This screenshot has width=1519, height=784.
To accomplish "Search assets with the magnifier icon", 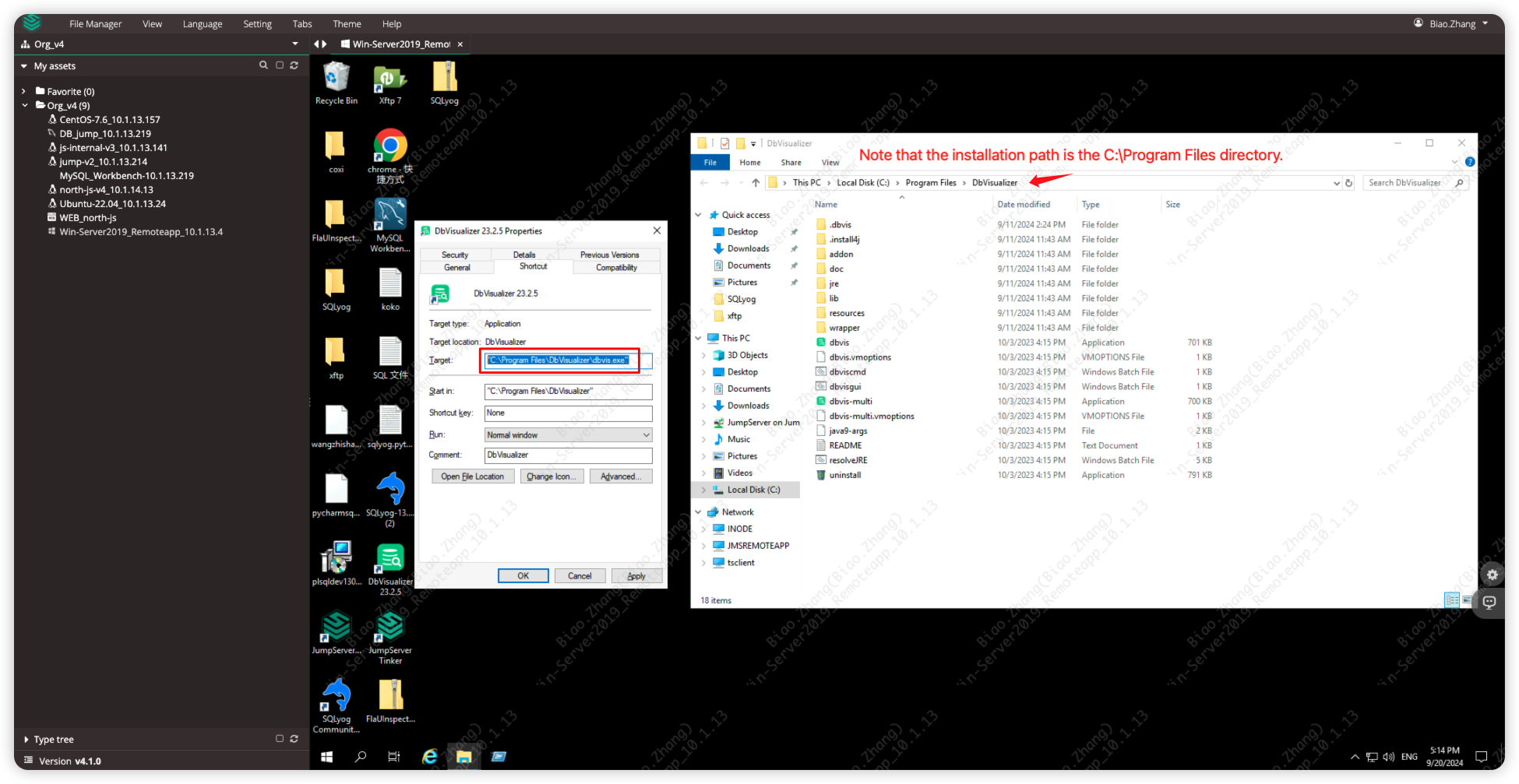I will pyautogui.click(x=263, y=65).
